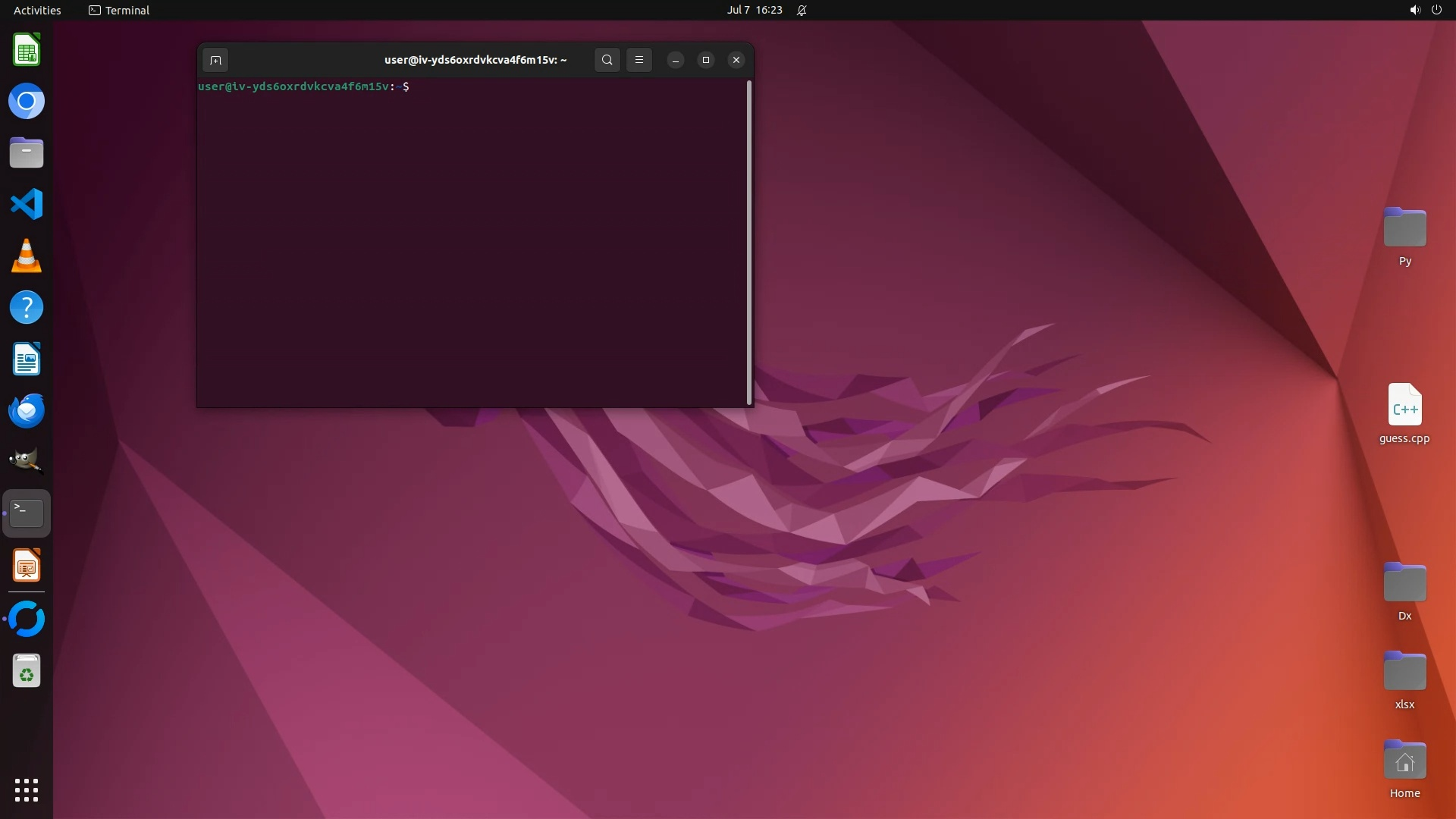Viewport: 1456px width, 819px height.
Task: Click the volume speaker icon
Action: click(x=1414, y=10)
